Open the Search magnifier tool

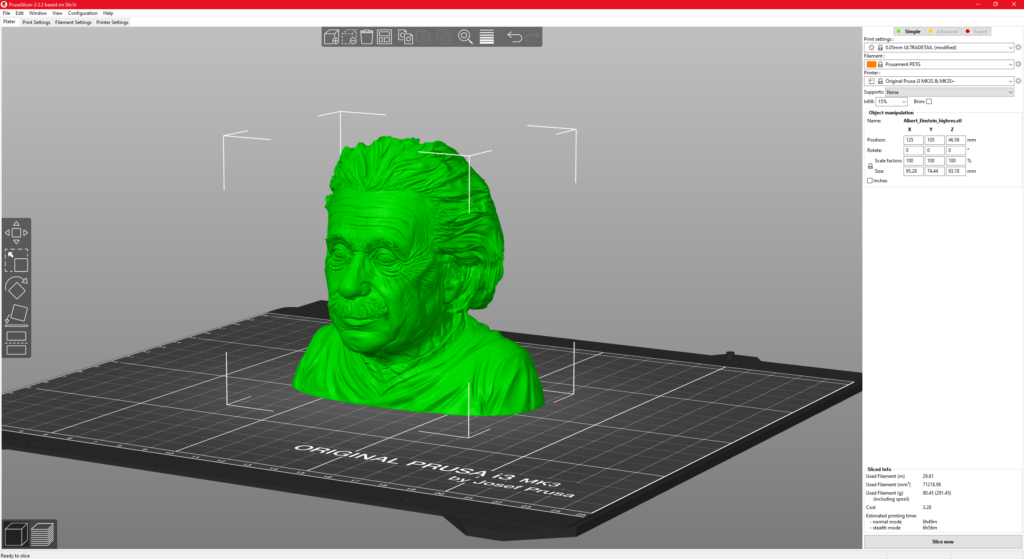coord(465,37)
